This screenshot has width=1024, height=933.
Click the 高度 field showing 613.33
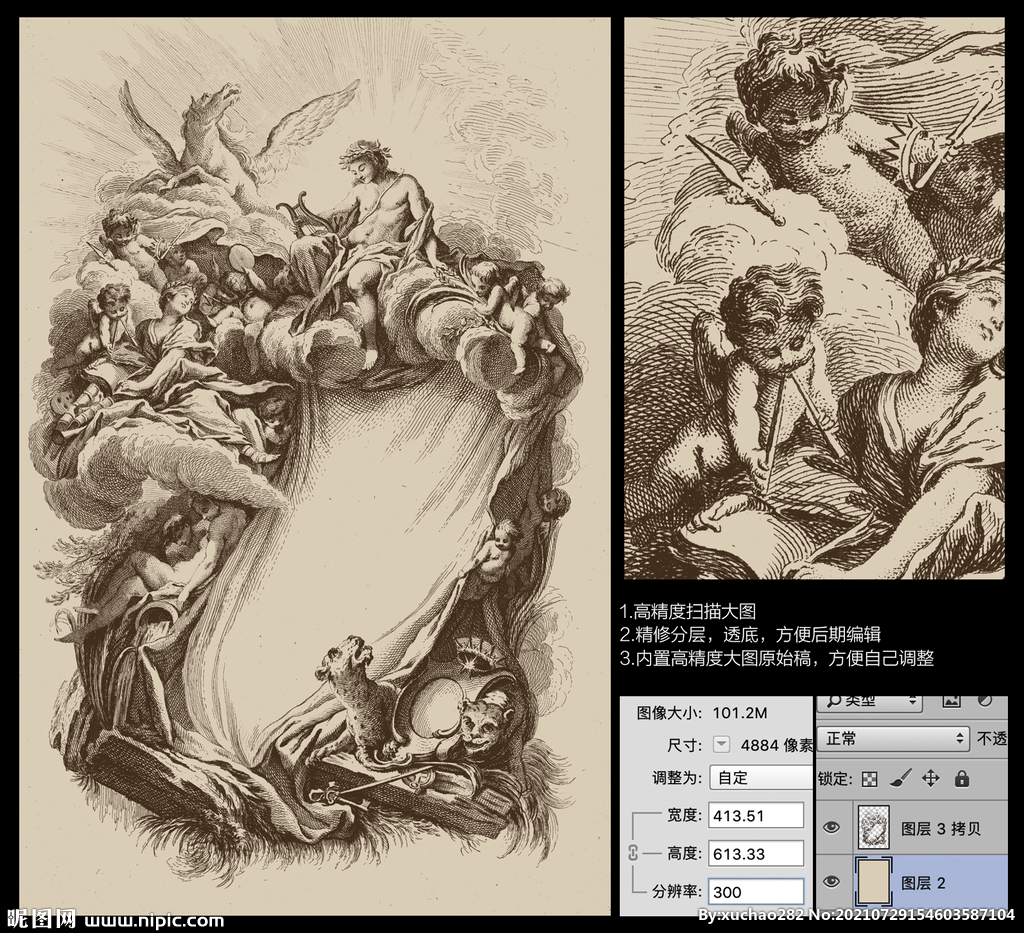coord(756,853)
